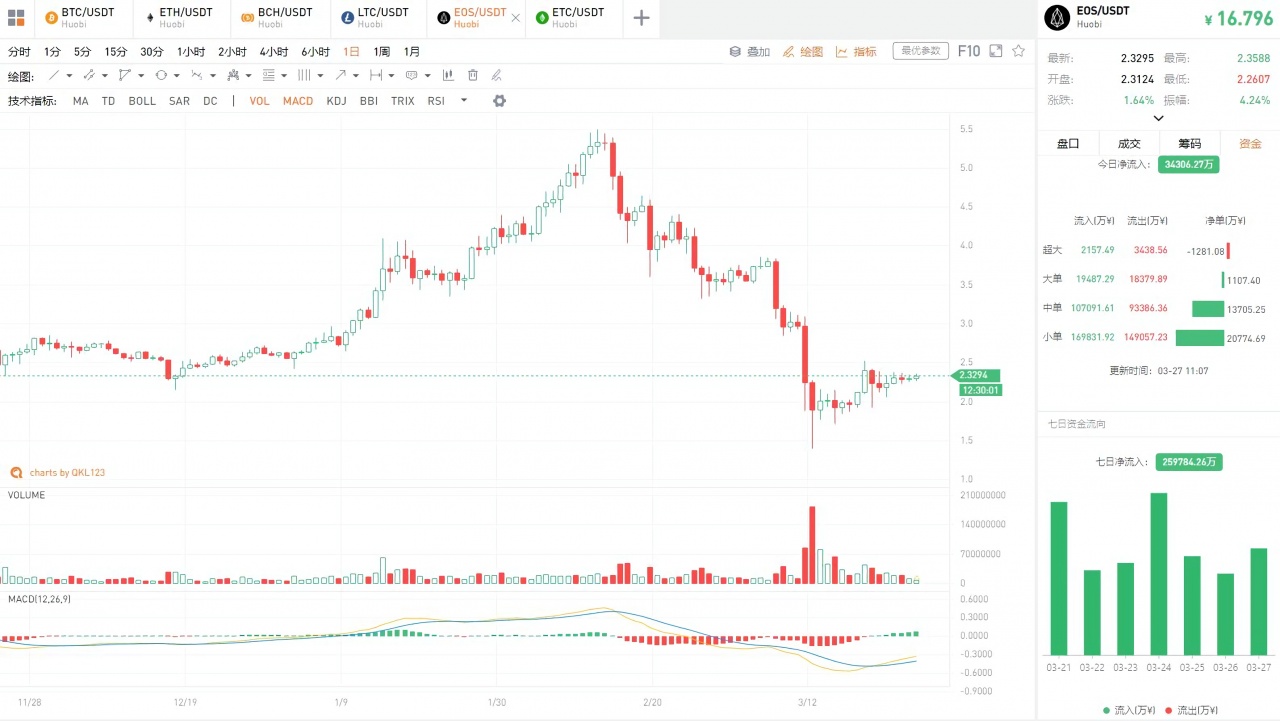
Task: Select the 15分 timeframe
Action: 116,52
